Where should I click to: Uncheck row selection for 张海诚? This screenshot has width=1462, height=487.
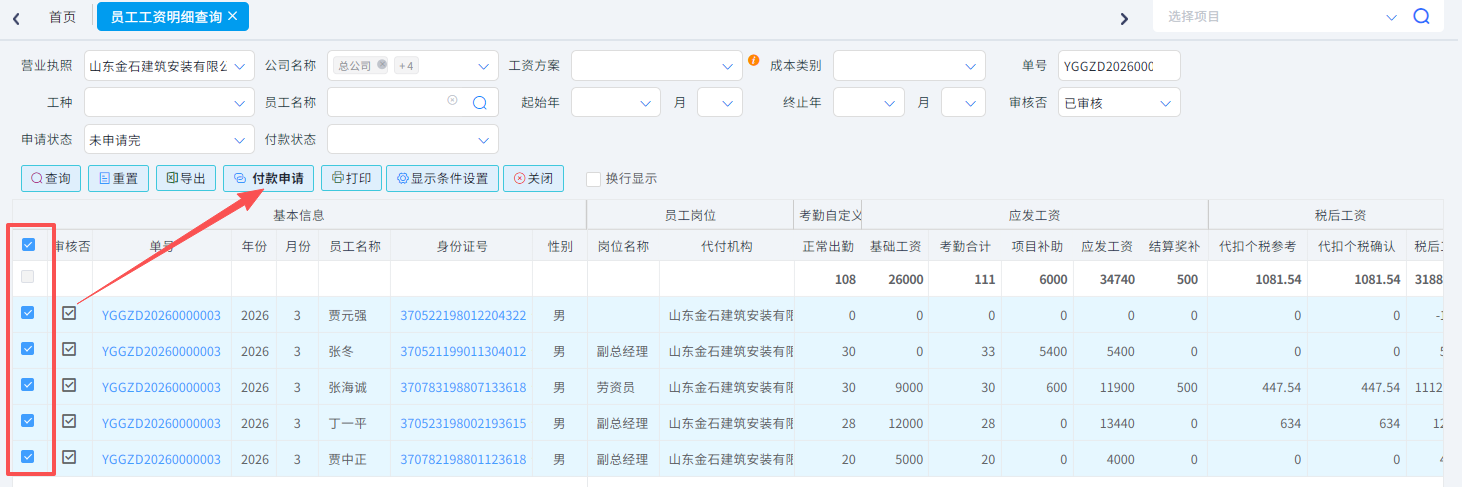(x=28, y=385)
